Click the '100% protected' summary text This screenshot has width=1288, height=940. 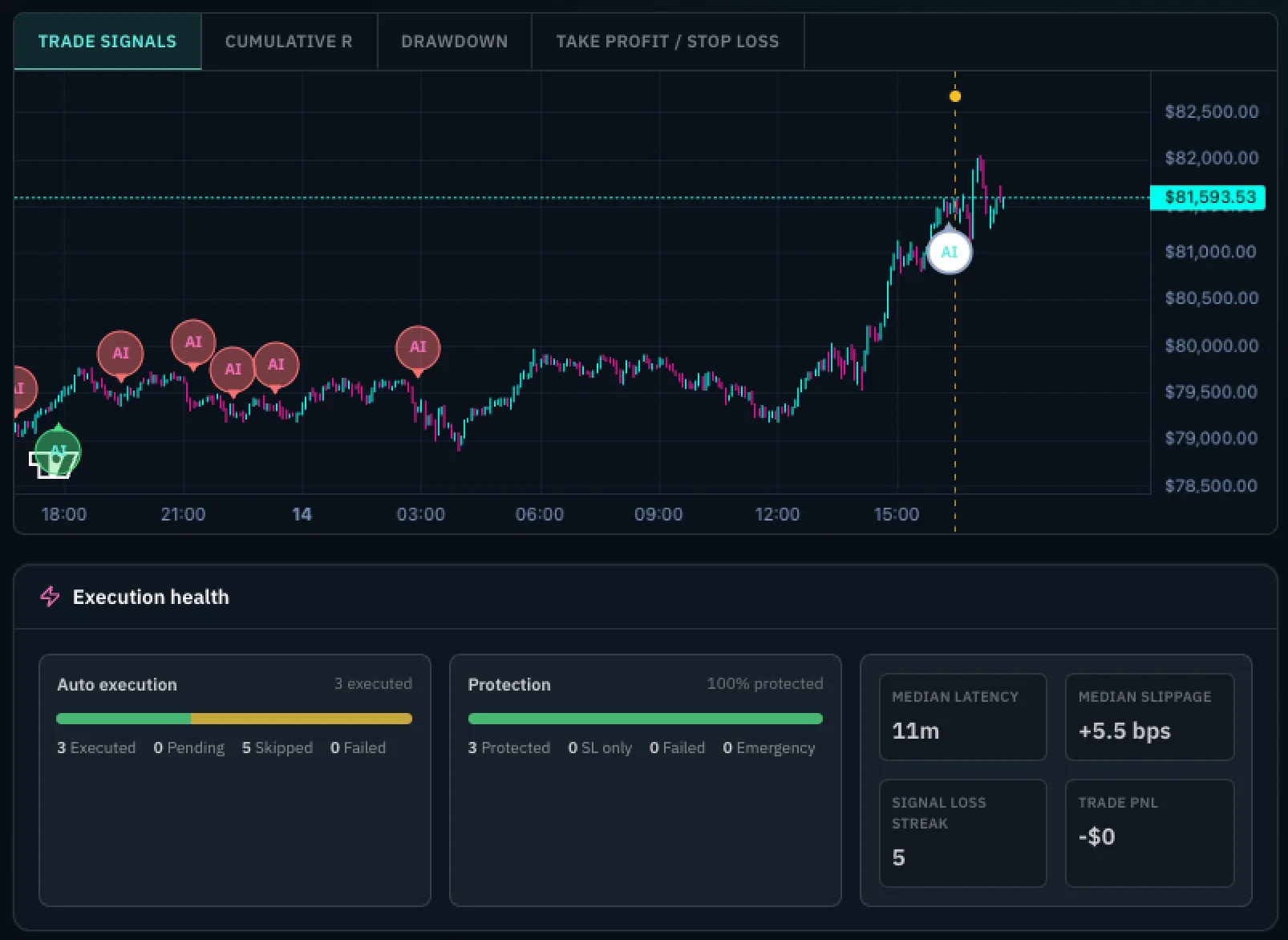click(765, 683)
